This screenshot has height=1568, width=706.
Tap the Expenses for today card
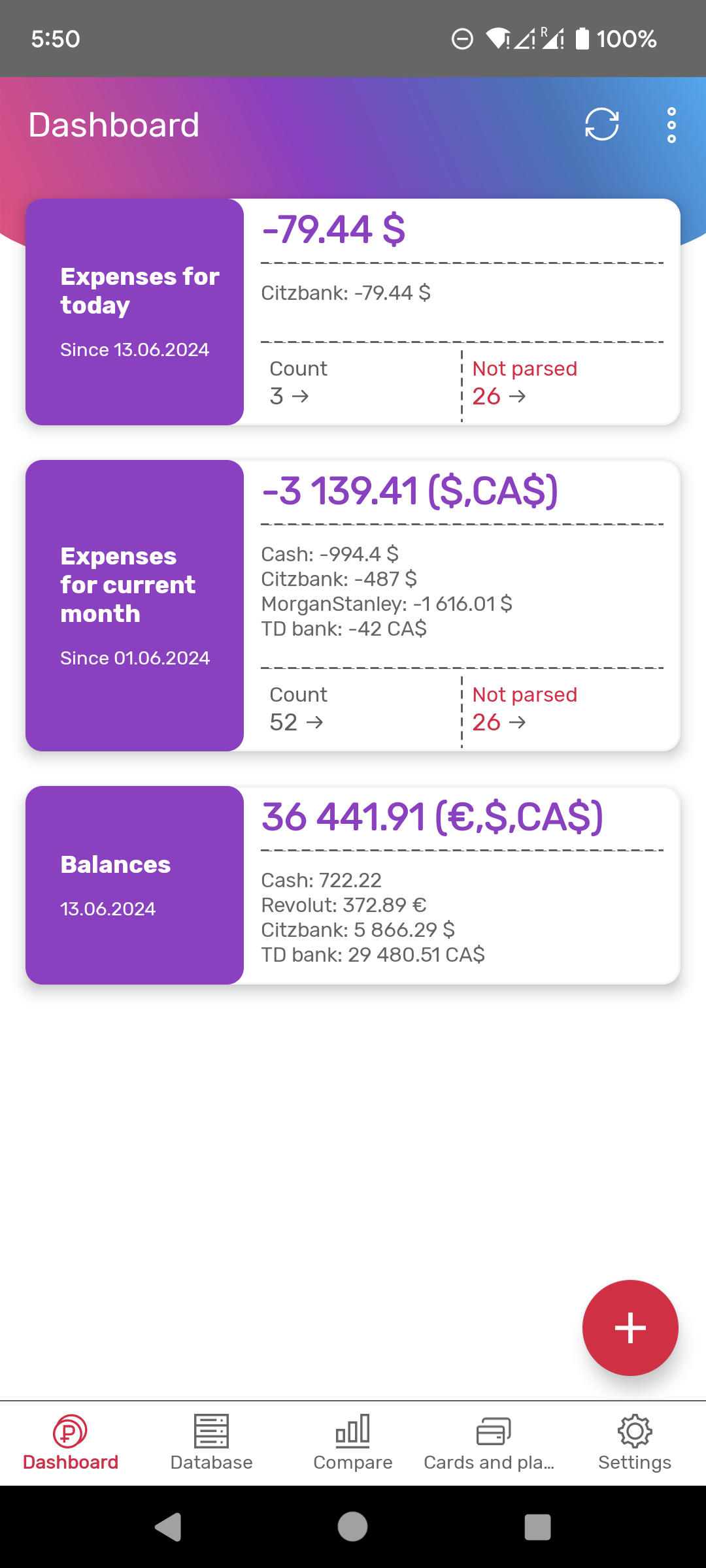[135, 312]
